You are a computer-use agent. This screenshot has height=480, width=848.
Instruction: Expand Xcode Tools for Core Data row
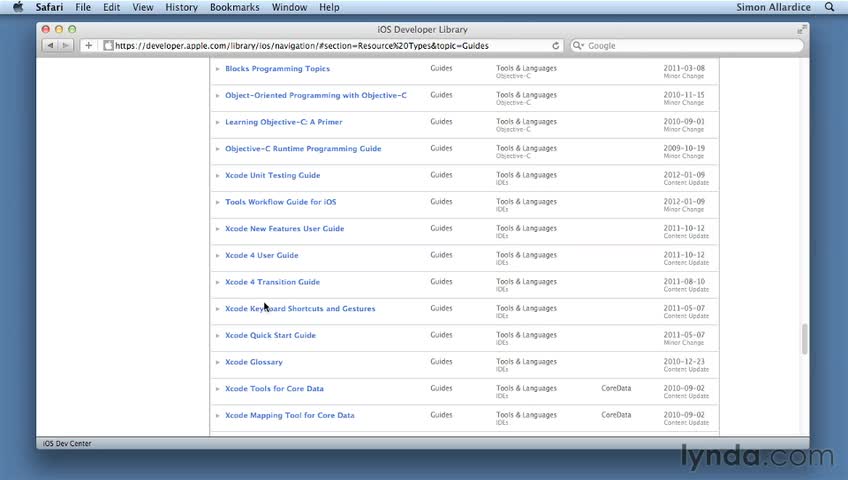click(x=217, y=389)
